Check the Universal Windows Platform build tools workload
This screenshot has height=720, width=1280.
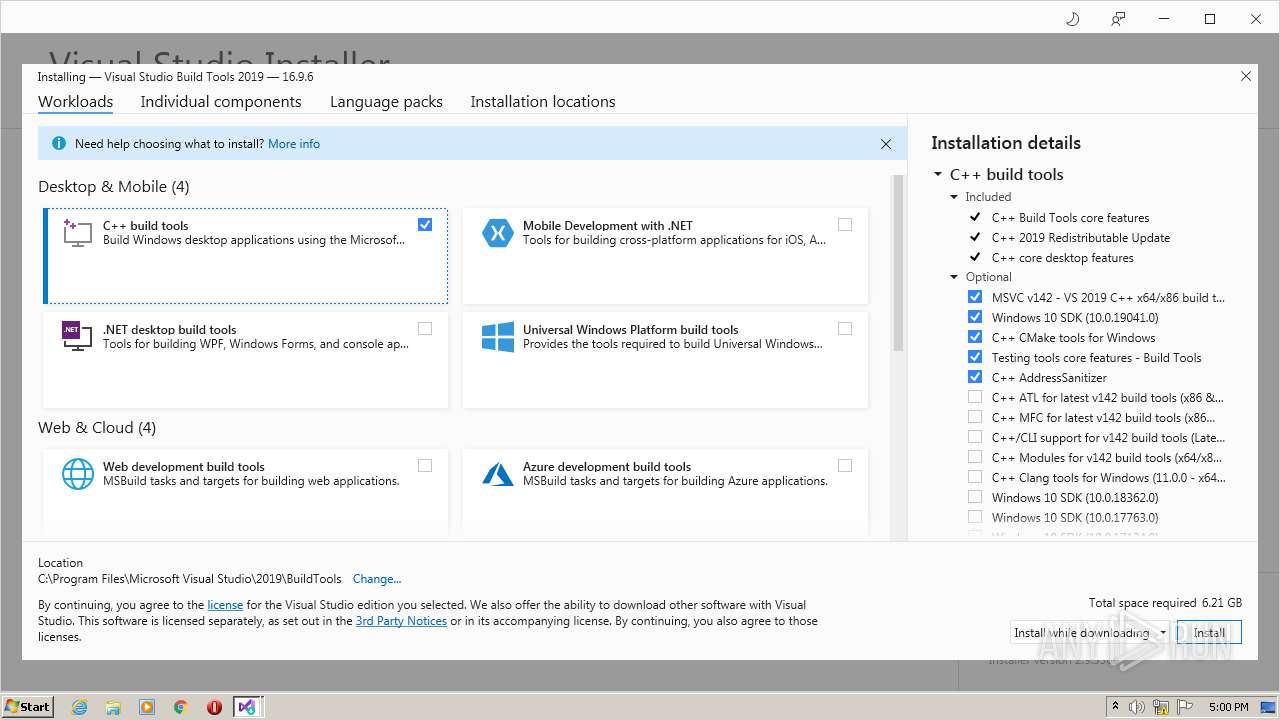coord(845,329)
